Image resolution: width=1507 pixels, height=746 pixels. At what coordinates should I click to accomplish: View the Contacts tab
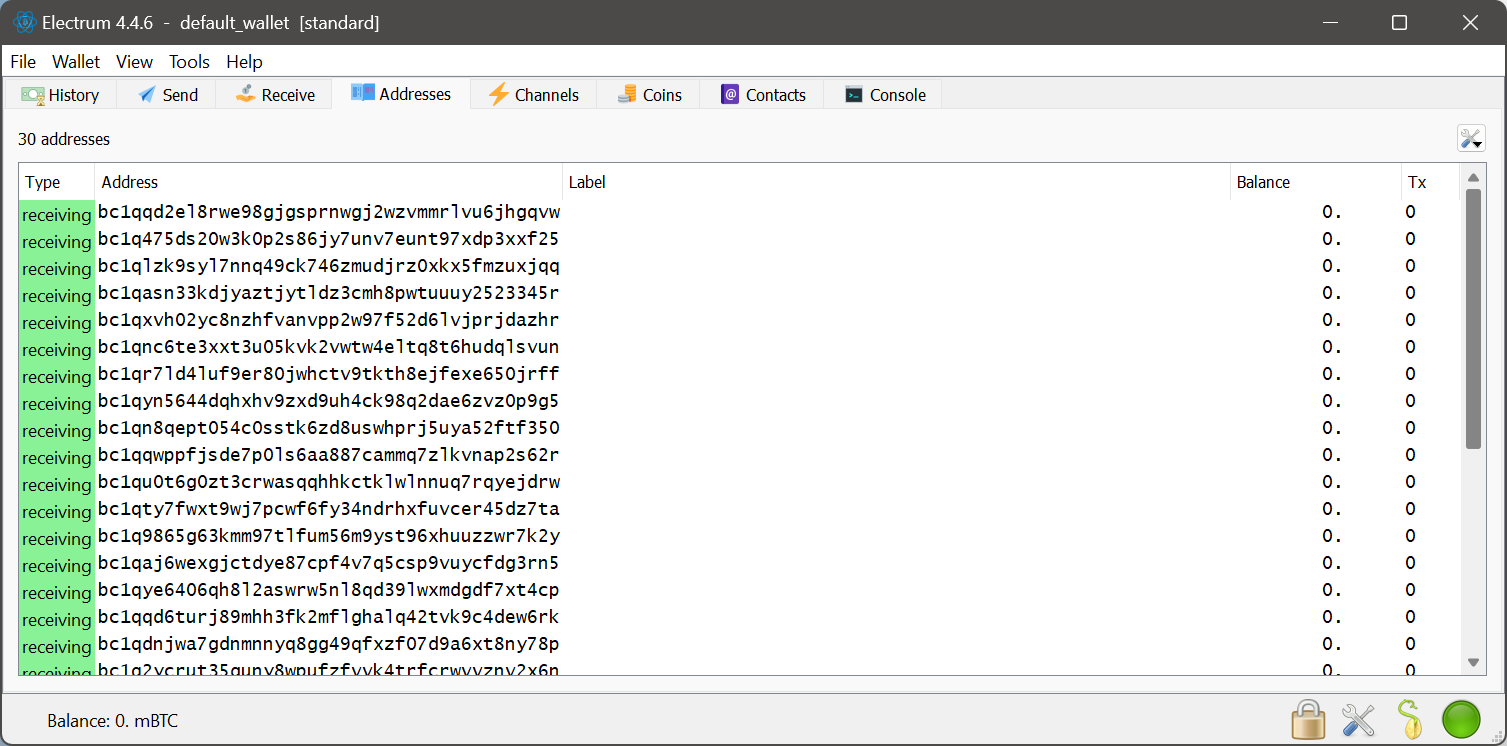tap(763, 95)
